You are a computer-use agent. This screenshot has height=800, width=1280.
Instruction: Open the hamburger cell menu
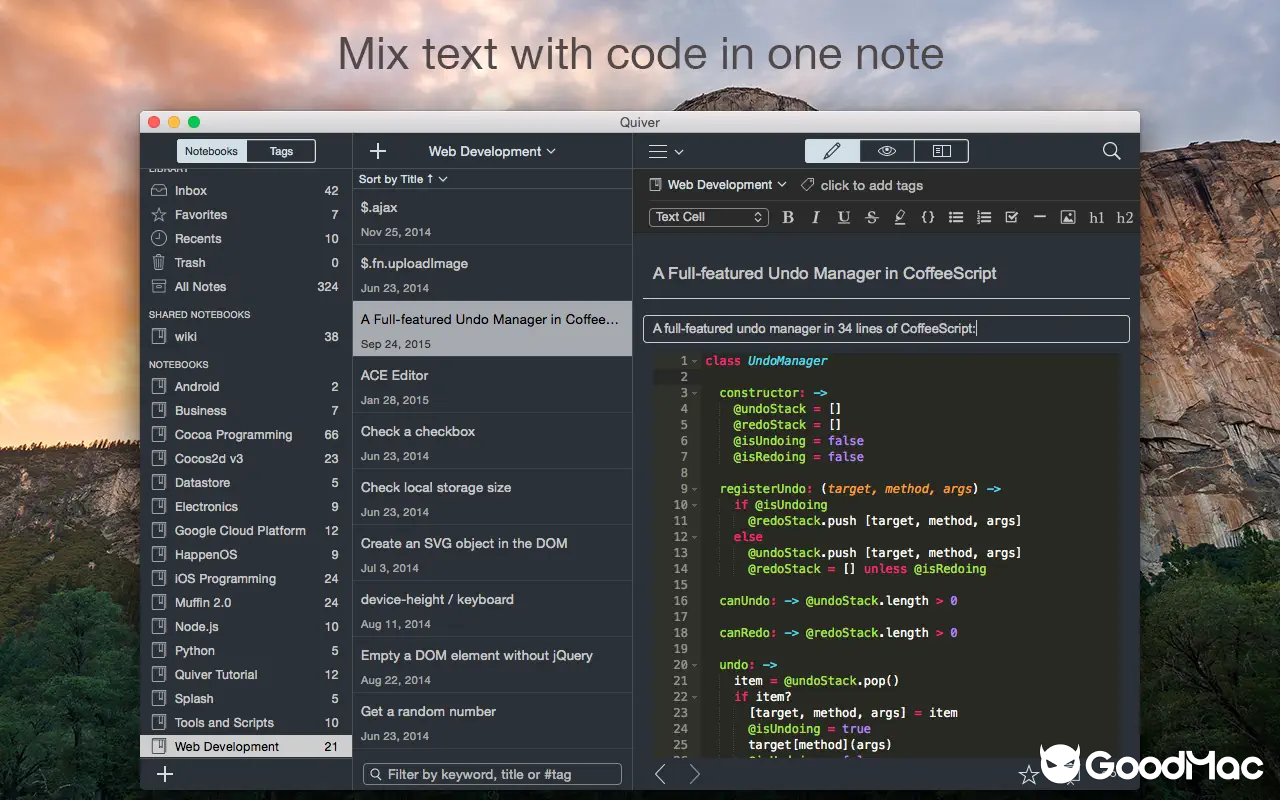pyautogui.click(x=666, y=152)
